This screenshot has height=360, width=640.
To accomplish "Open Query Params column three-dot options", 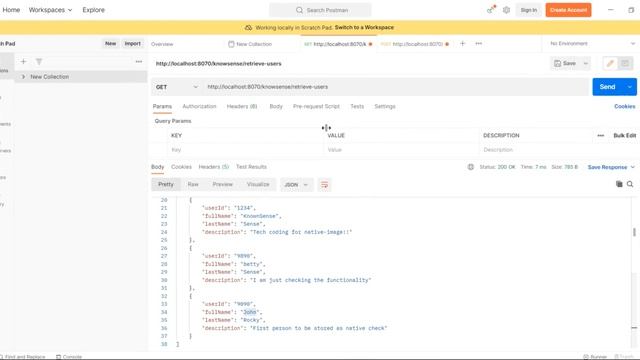I will 600,136.
